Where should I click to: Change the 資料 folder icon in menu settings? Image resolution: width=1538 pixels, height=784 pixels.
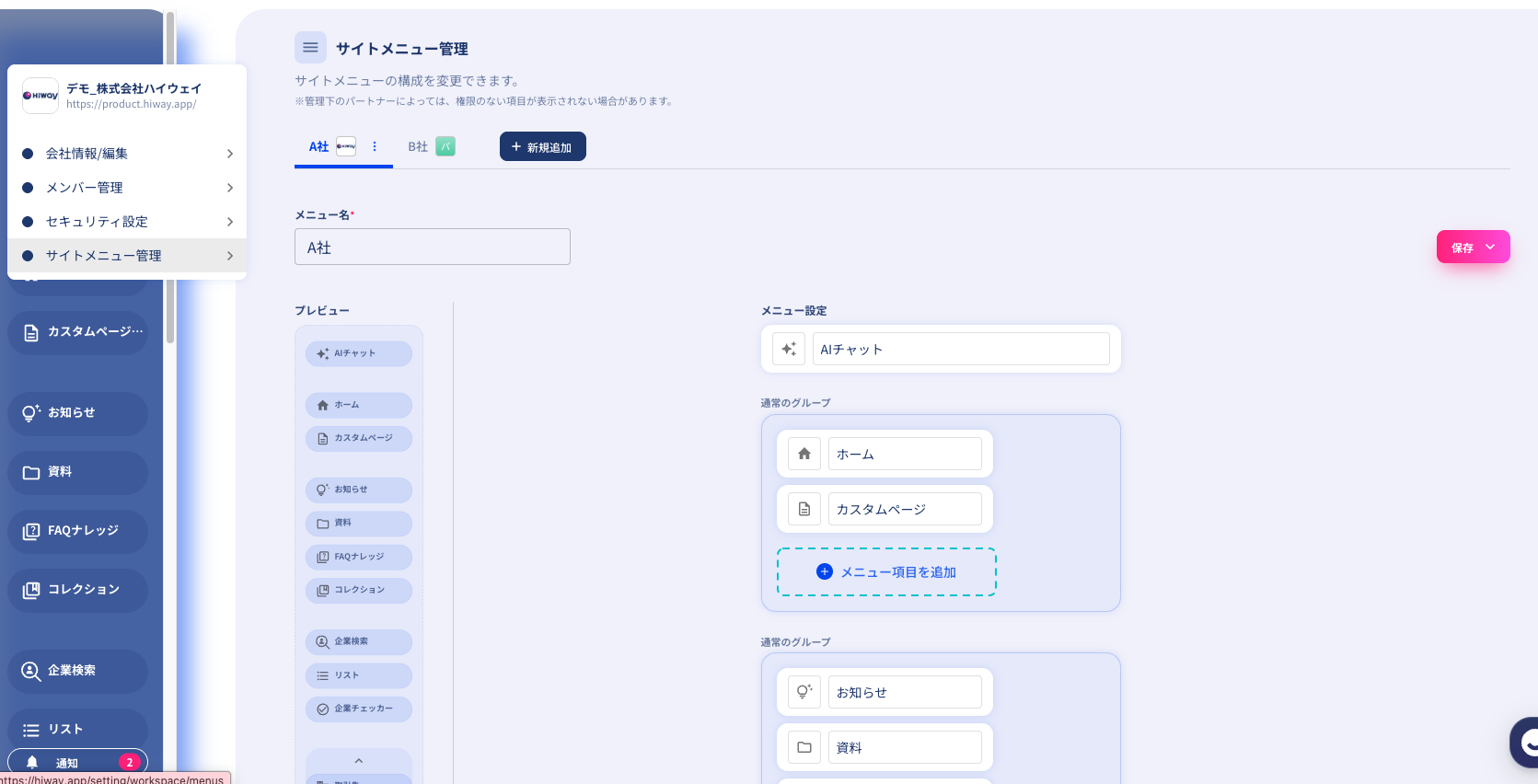click(804, 747)
